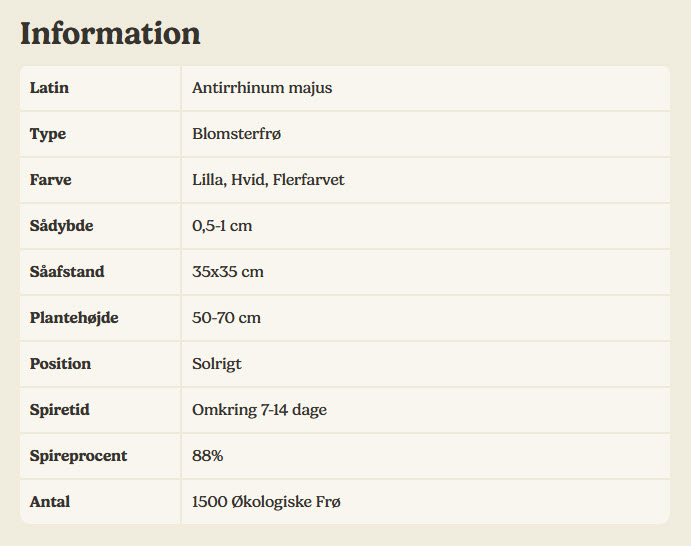
Task: Click the Omkring 7-14 dage value
Action: pyautogui.click(x=259, y=410)
